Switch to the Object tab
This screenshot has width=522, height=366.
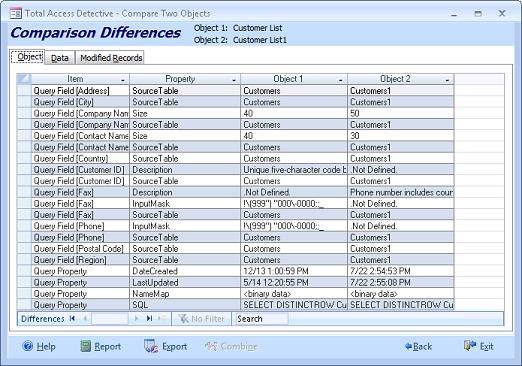pyautogui.click(x=28, y=57)
